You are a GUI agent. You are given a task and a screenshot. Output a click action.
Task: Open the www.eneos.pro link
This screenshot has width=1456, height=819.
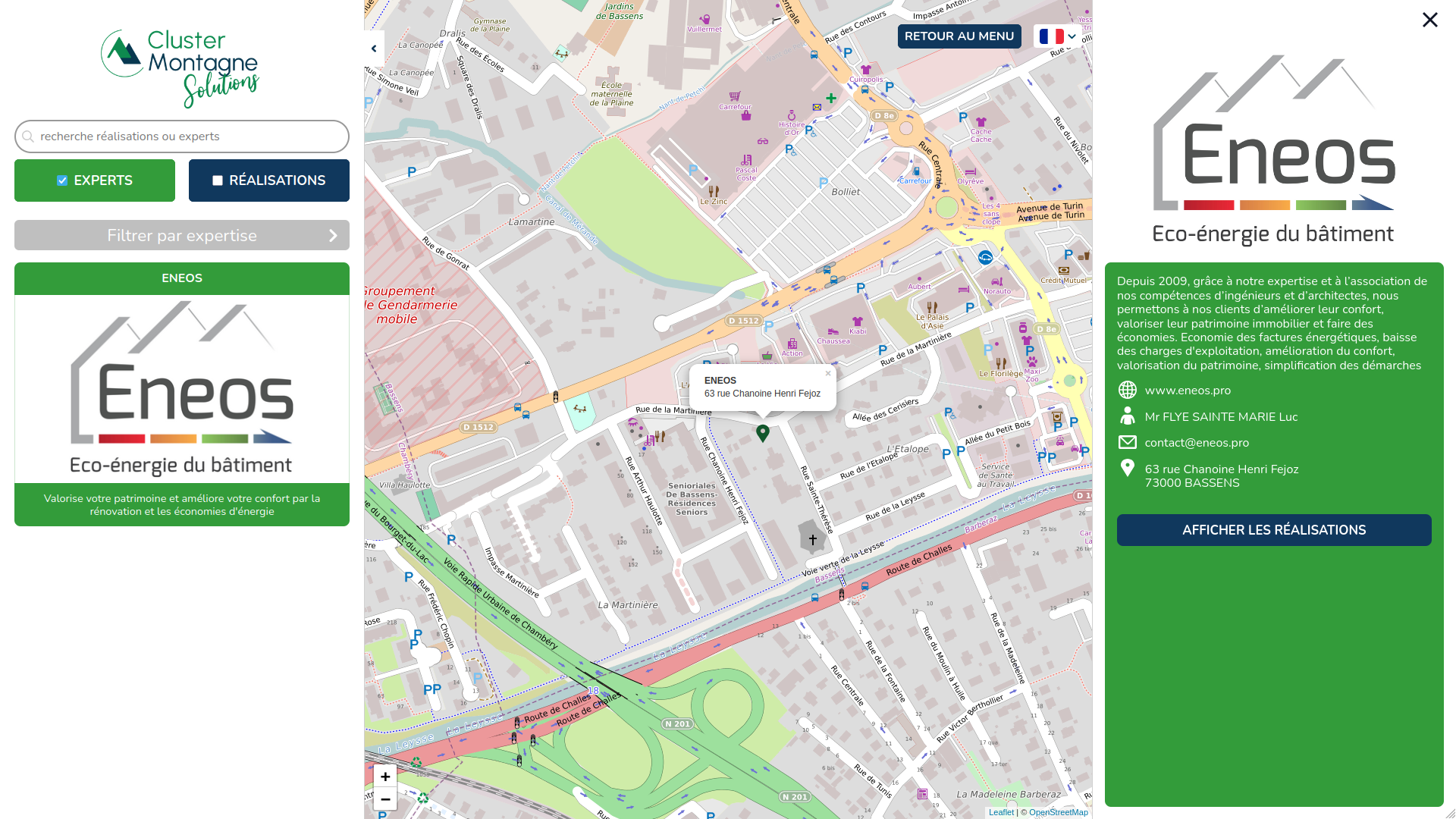1188,390
